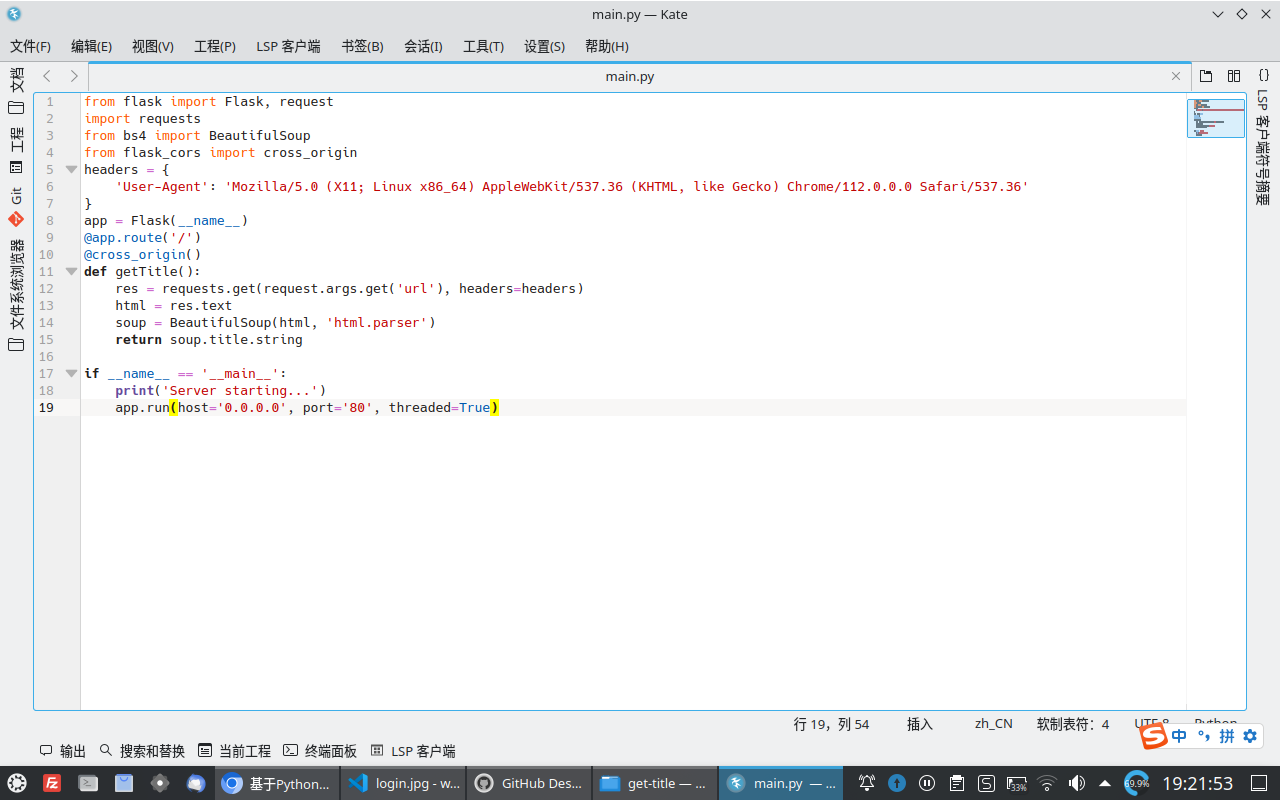Open the 文件系统浏览器 sidebar panel
The image size is (1280, 800).
coord(15,290)
